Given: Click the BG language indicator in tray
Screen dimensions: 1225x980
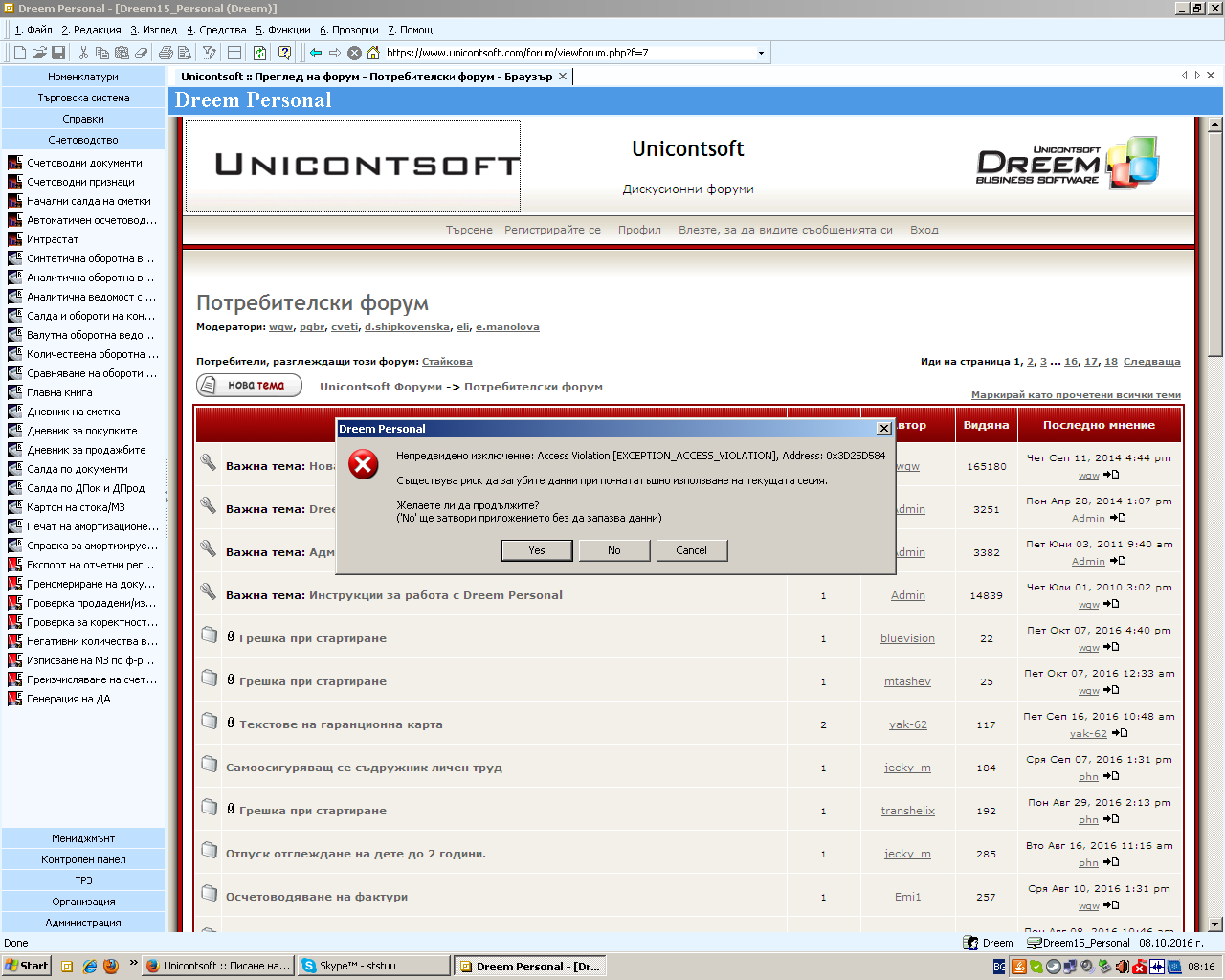Looking at the screenshot, I should tap(999, 967).
